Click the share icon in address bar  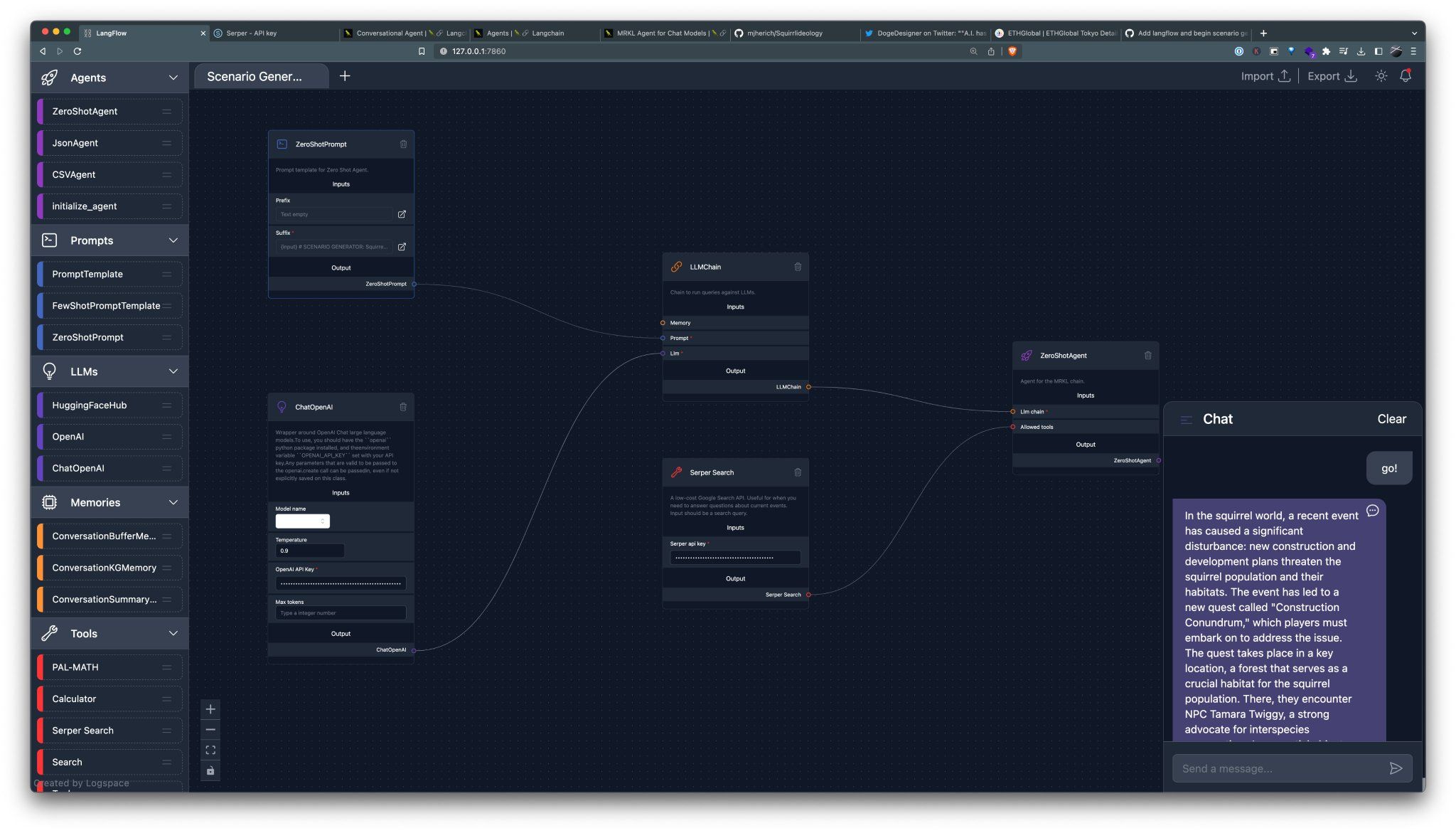pyautogui.click(x=991, y=51)
